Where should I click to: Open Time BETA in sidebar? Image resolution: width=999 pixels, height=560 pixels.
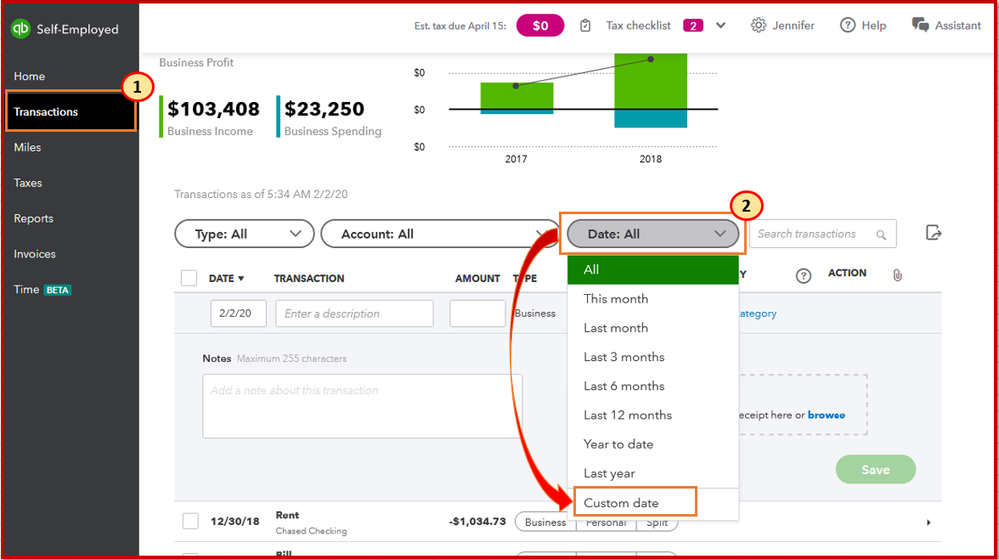[x=43, y=289]
